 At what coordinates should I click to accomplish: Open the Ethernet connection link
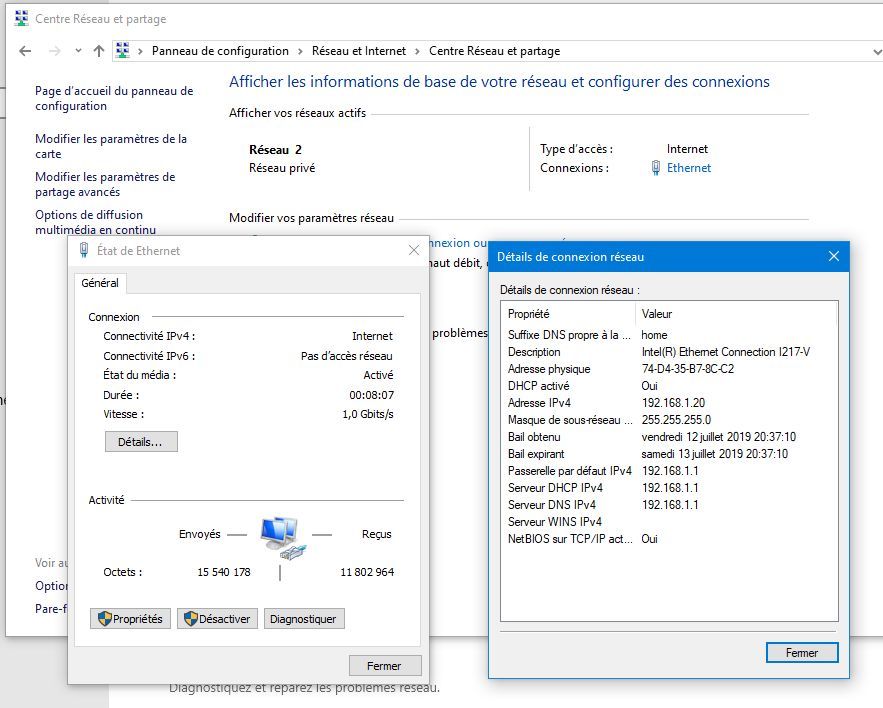point(688,168)
